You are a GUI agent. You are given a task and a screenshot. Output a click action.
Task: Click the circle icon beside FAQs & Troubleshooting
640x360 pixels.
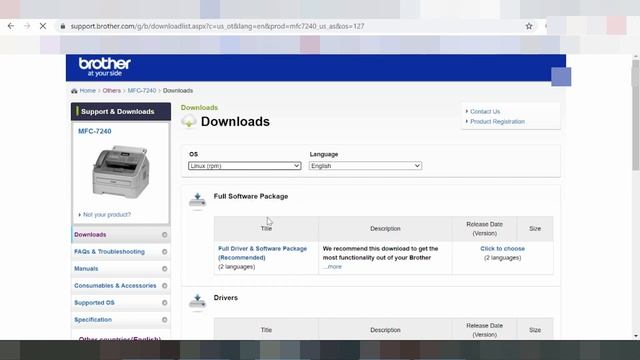pyautogui.click(x=164, y=252)
